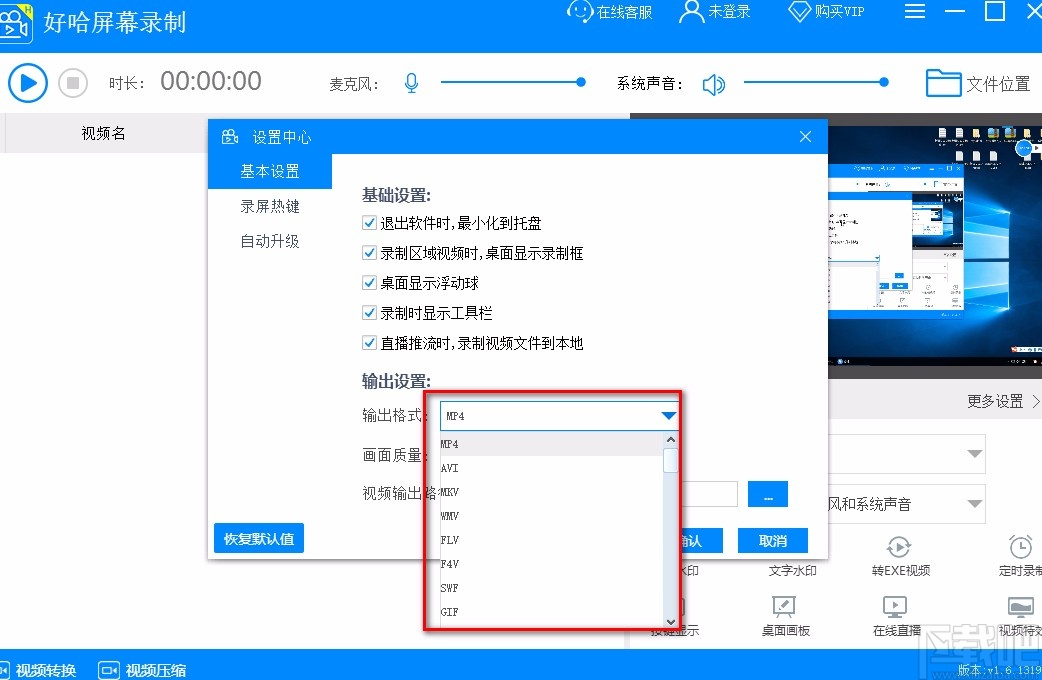Open the text watermark tool
The width and height of the screenshot is (1042, 680).
pos(792,570)
